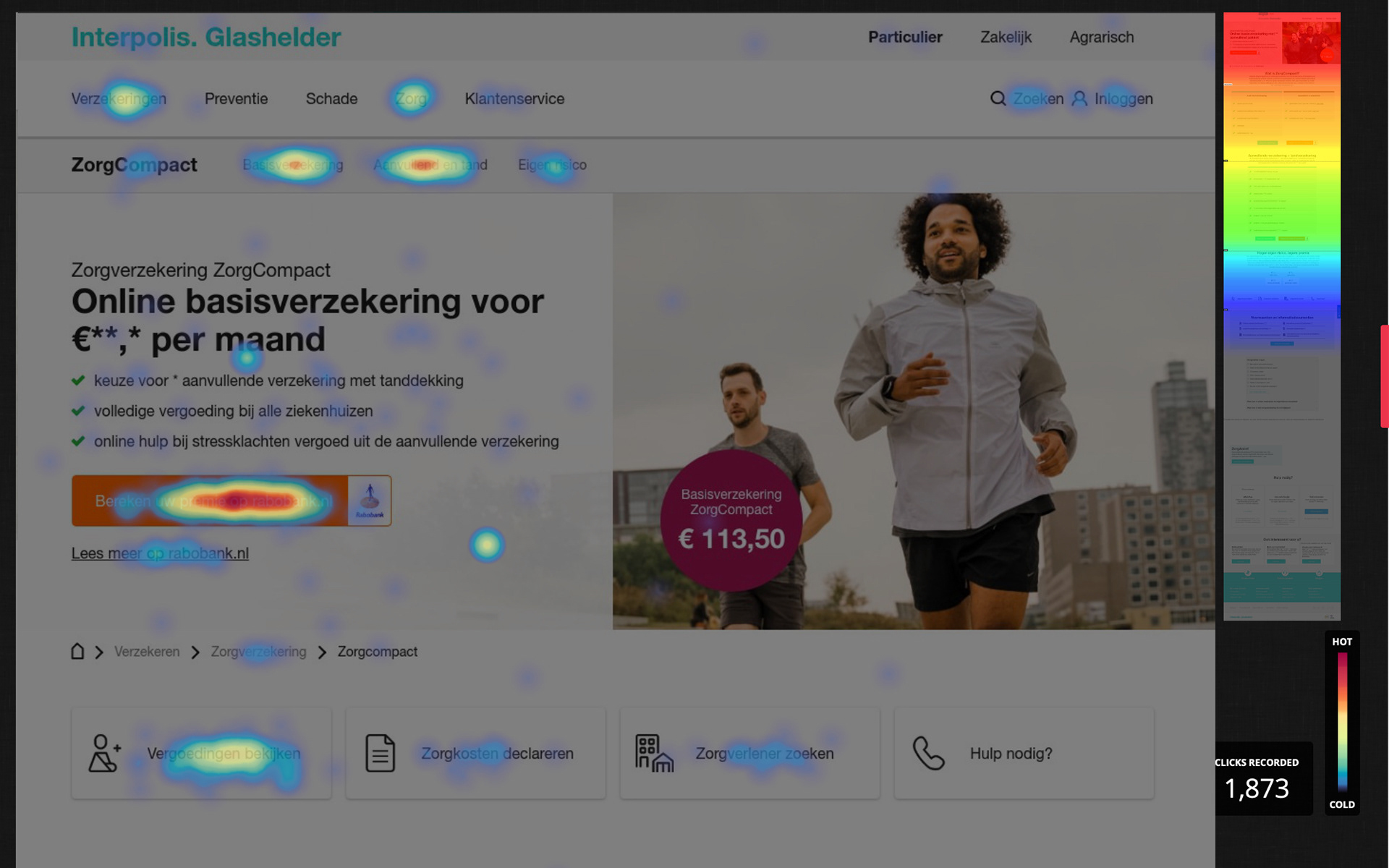Open the Zorg menu item
The image size is (1389, 868).
coord(411,98)
